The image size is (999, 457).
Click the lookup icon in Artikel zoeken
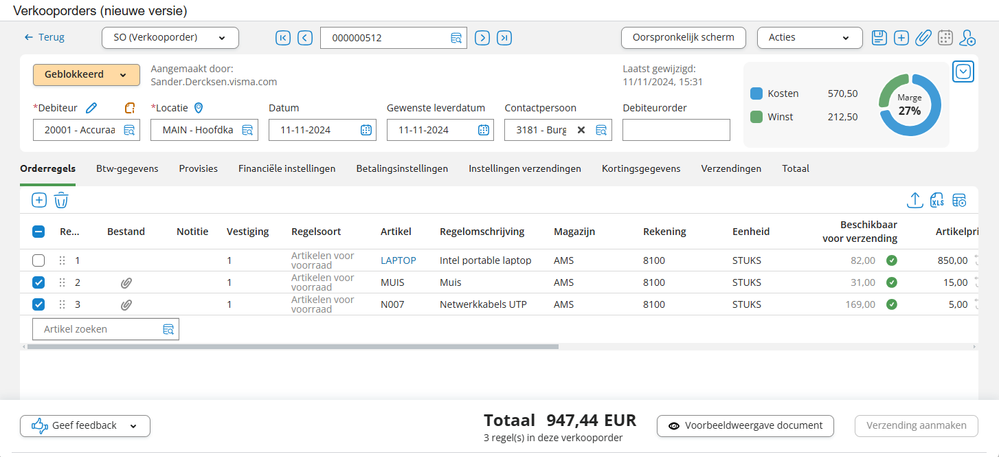coord(168,330)
